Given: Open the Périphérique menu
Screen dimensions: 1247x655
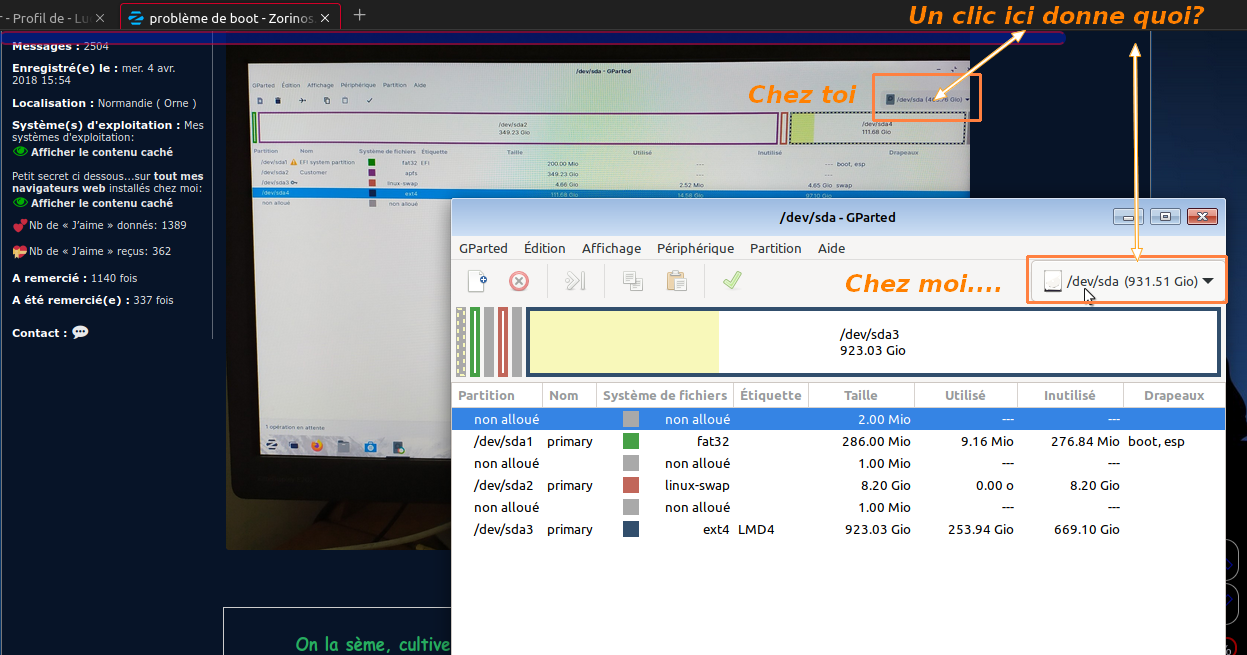Looking at the screenshot, I should tap(695, 248).
